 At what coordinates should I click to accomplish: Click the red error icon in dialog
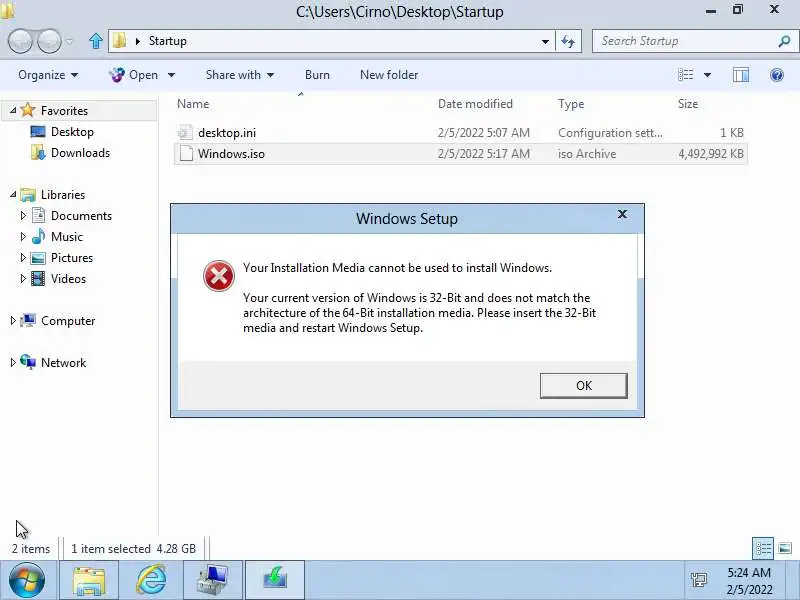point(219,276)
